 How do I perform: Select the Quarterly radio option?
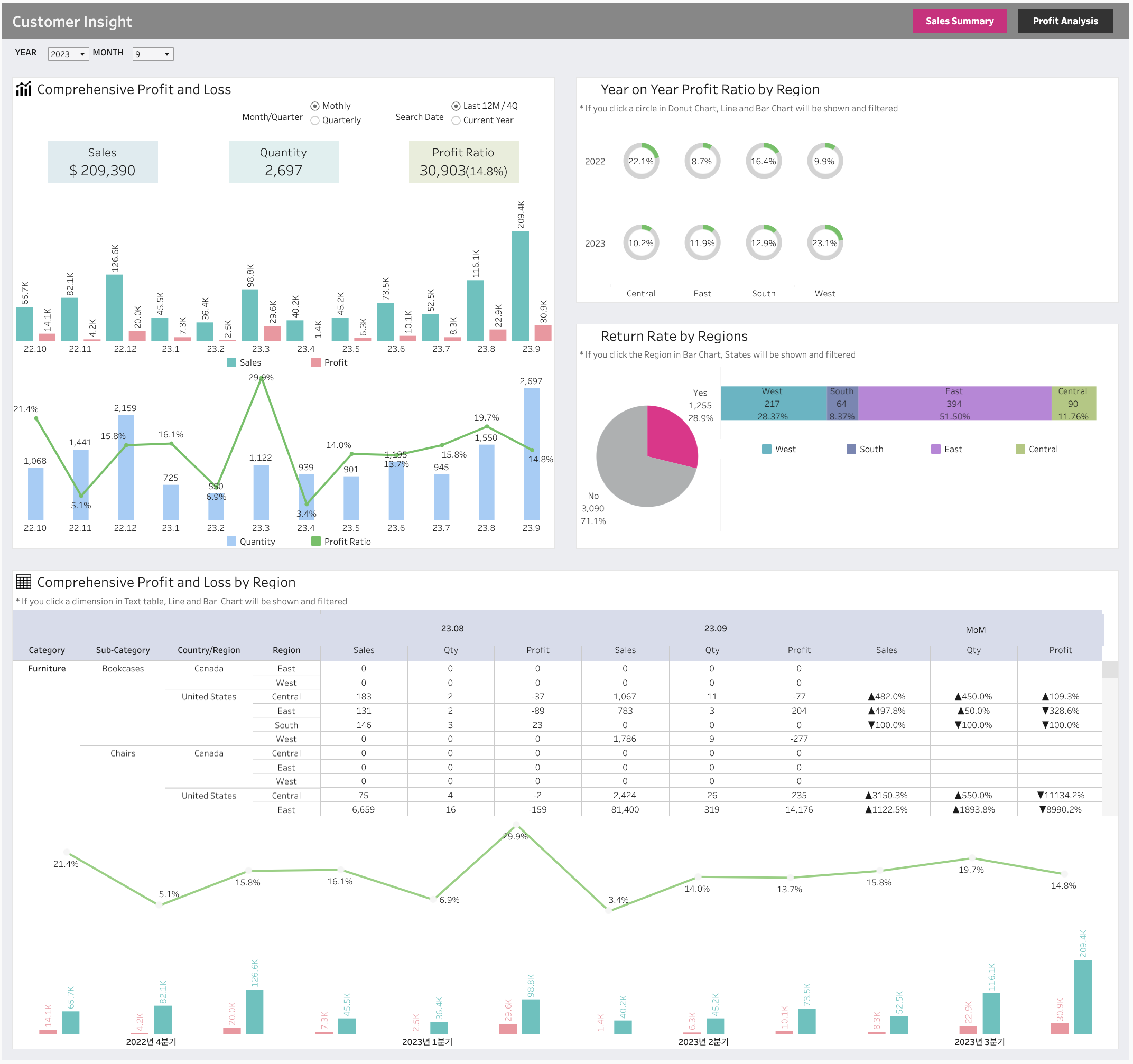pos(314,120)
